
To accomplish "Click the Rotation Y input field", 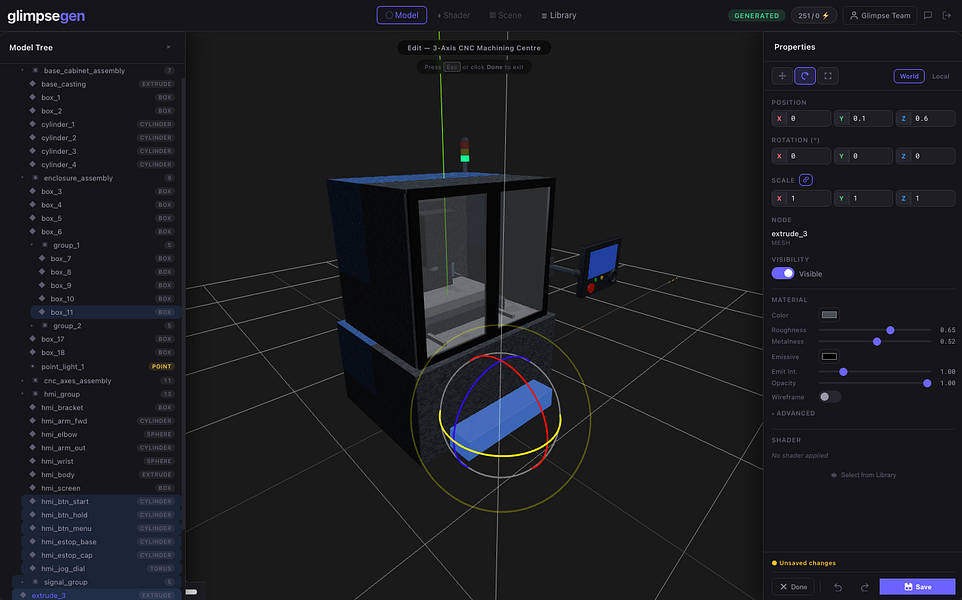I will tap(863, 156).
